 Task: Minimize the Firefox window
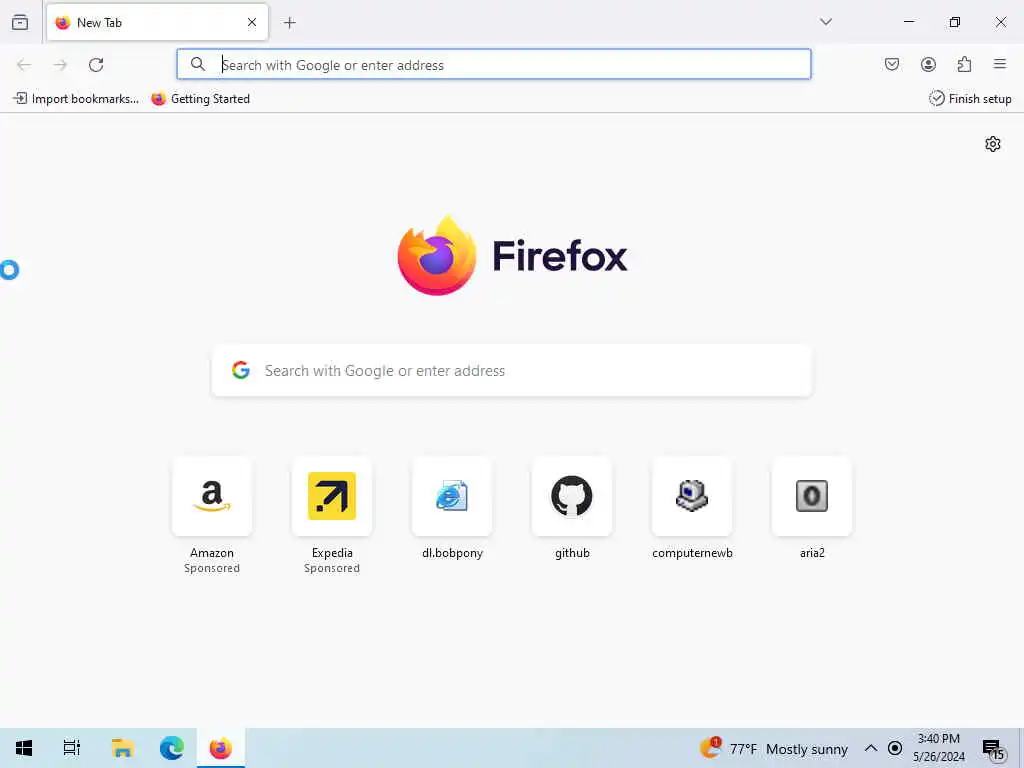(x=908, y=22)
